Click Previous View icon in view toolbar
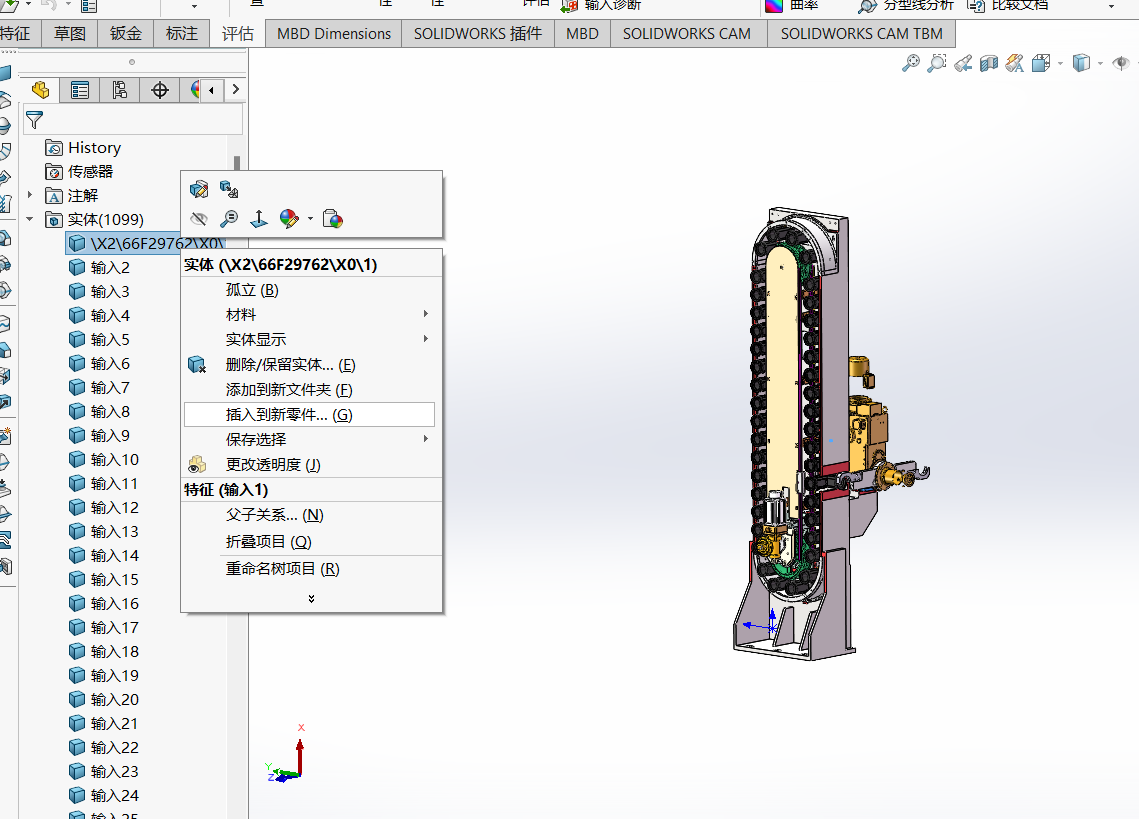The image size is (1139, 819). (963, 63)
